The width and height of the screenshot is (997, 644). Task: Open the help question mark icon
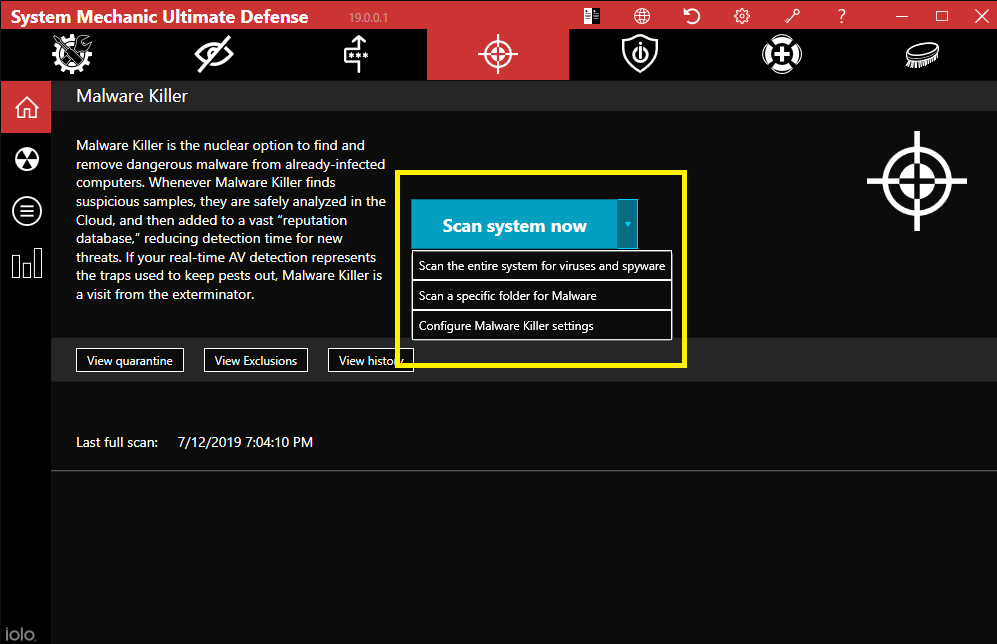click(842, 16)
